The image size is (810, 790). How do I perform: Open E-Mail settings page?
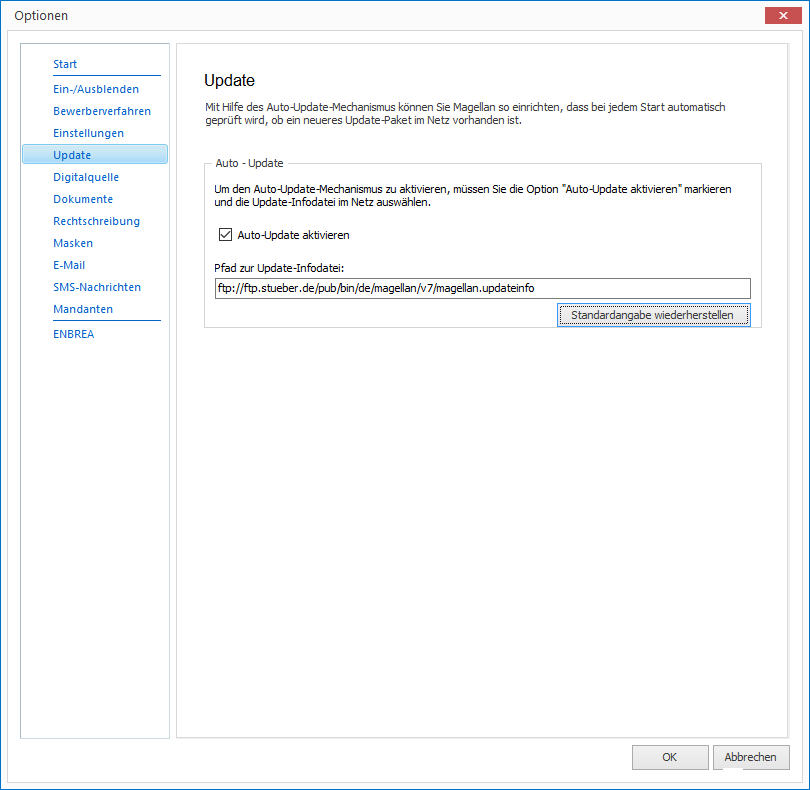69,265
